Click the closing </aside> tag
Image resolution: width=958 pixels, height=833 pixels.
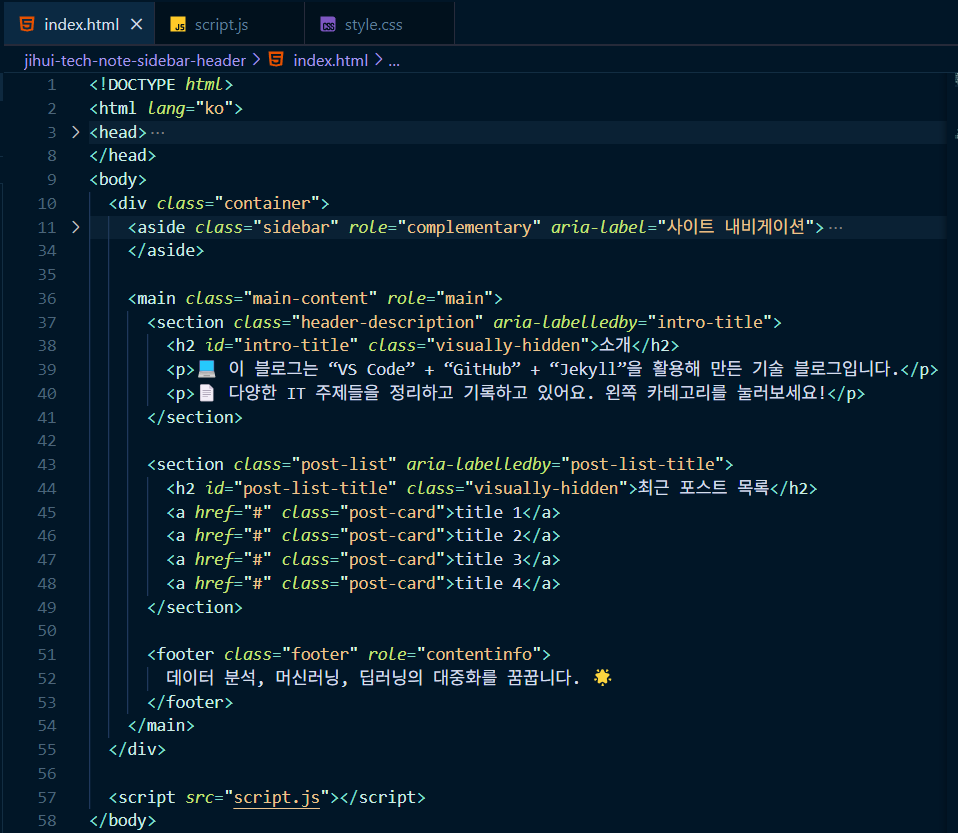pos(166,251)
